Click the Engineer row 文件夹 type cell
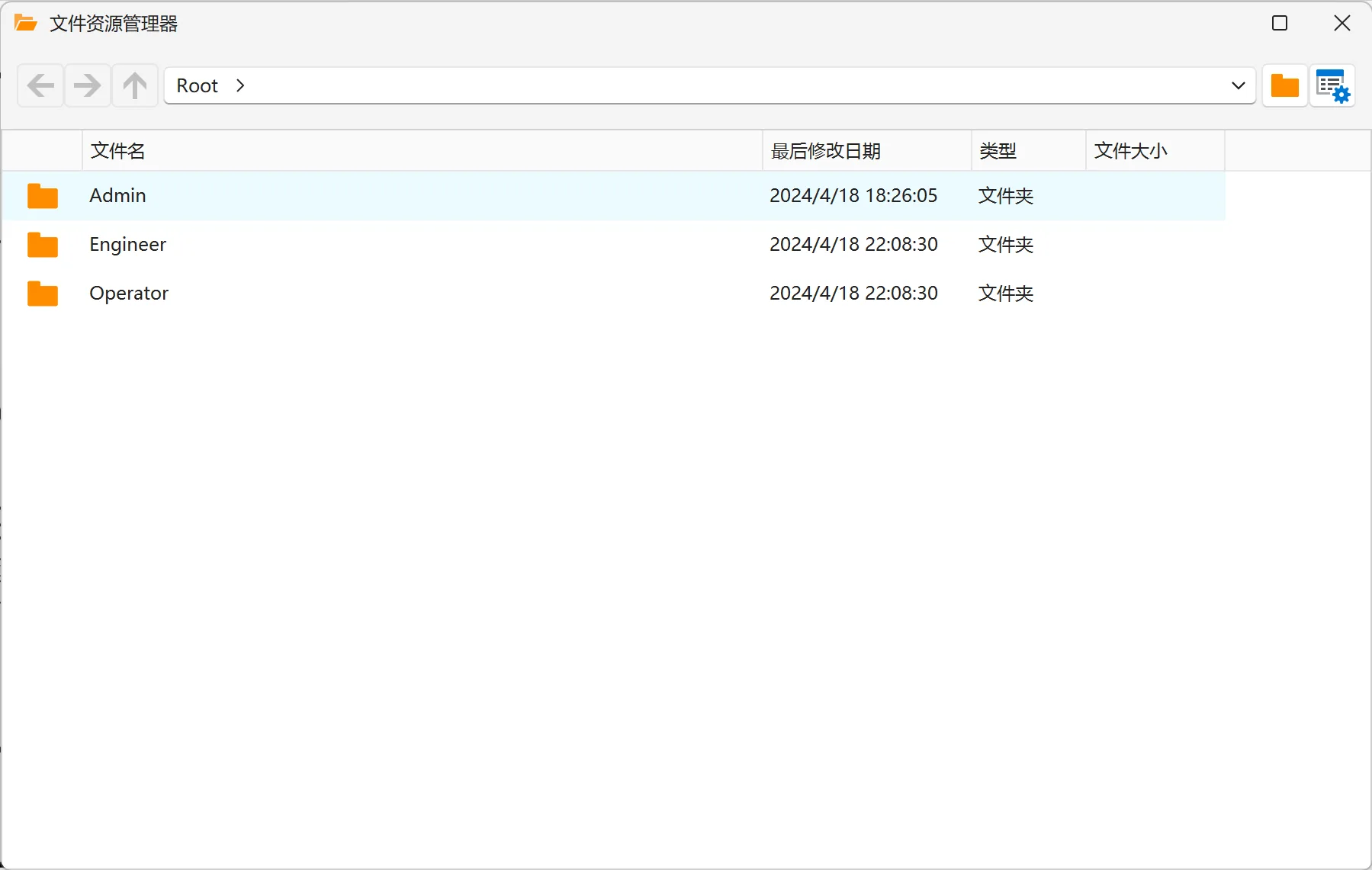Screen dimensions: 1372x870 click(1006, 245)
